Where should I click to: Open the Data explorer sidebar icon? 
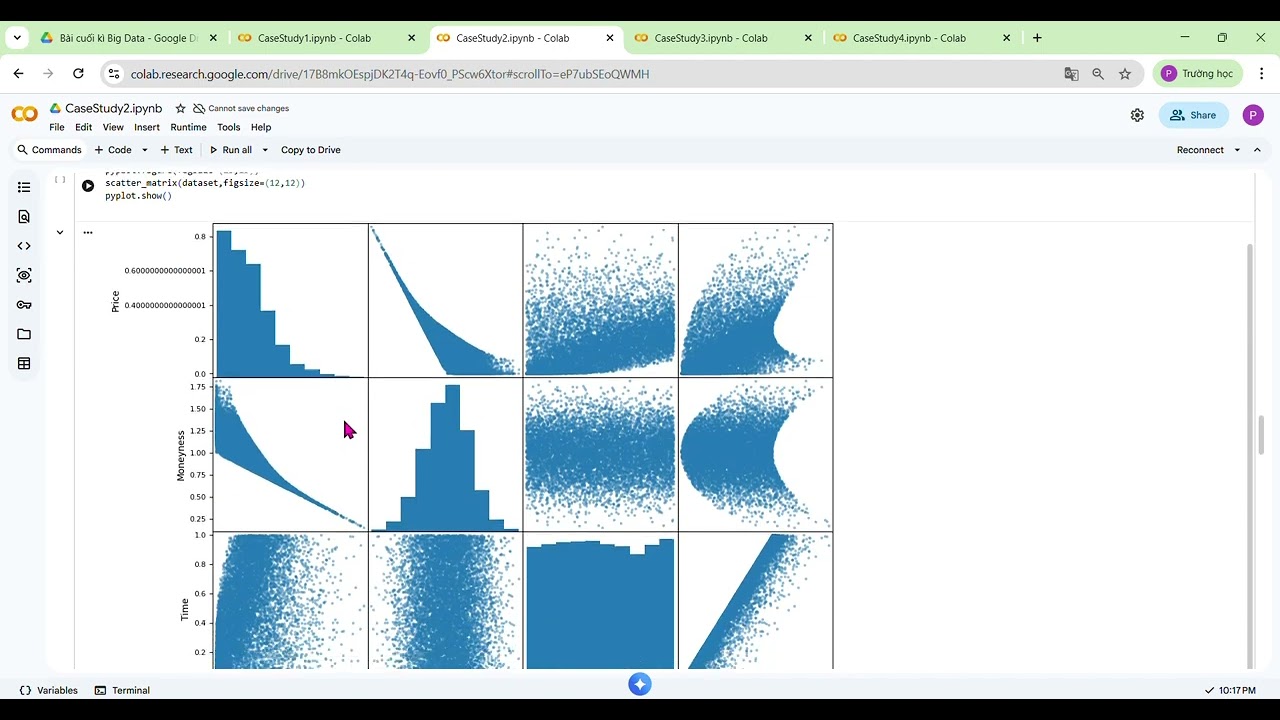coord(24,275)
